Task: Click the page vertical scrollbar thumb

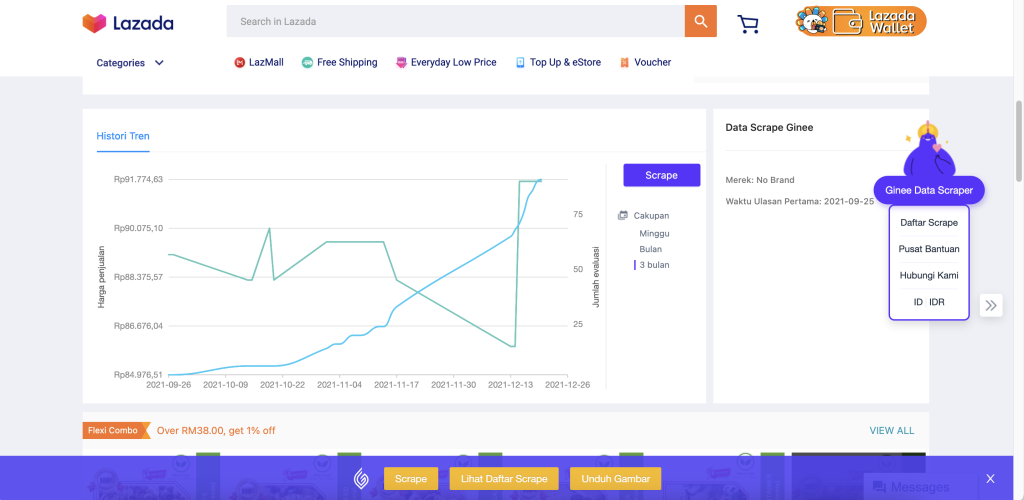Action: click(1019, 141)
